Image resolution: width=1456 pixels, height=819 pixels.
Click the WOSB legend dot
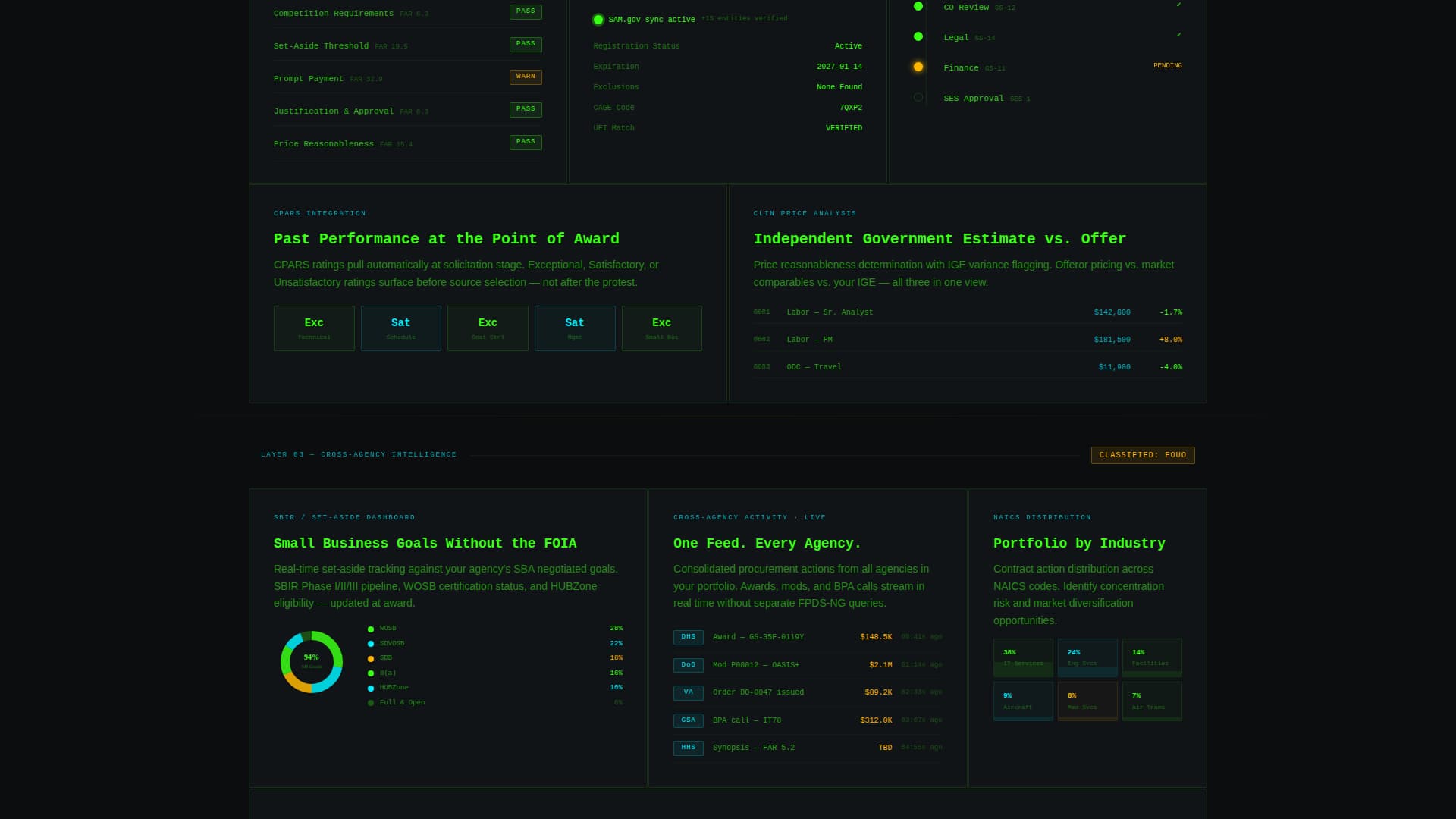370,628
